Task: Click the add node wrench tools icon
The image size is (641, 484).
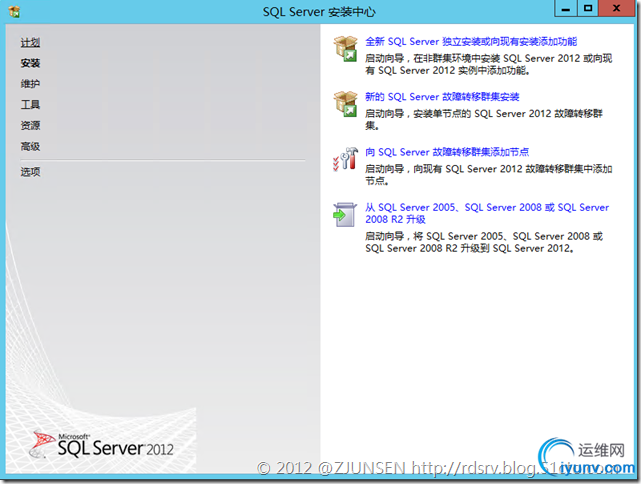Action: click(x=345, y=159)
